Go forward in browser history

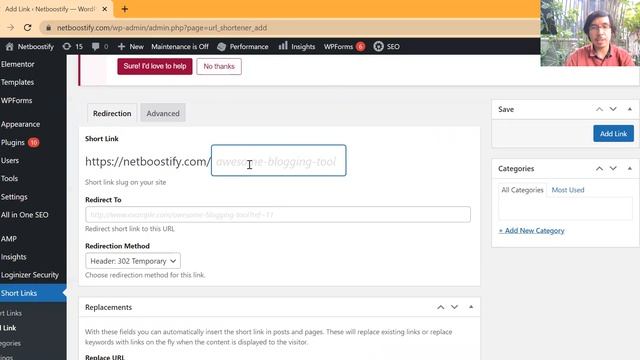point(11,28)
